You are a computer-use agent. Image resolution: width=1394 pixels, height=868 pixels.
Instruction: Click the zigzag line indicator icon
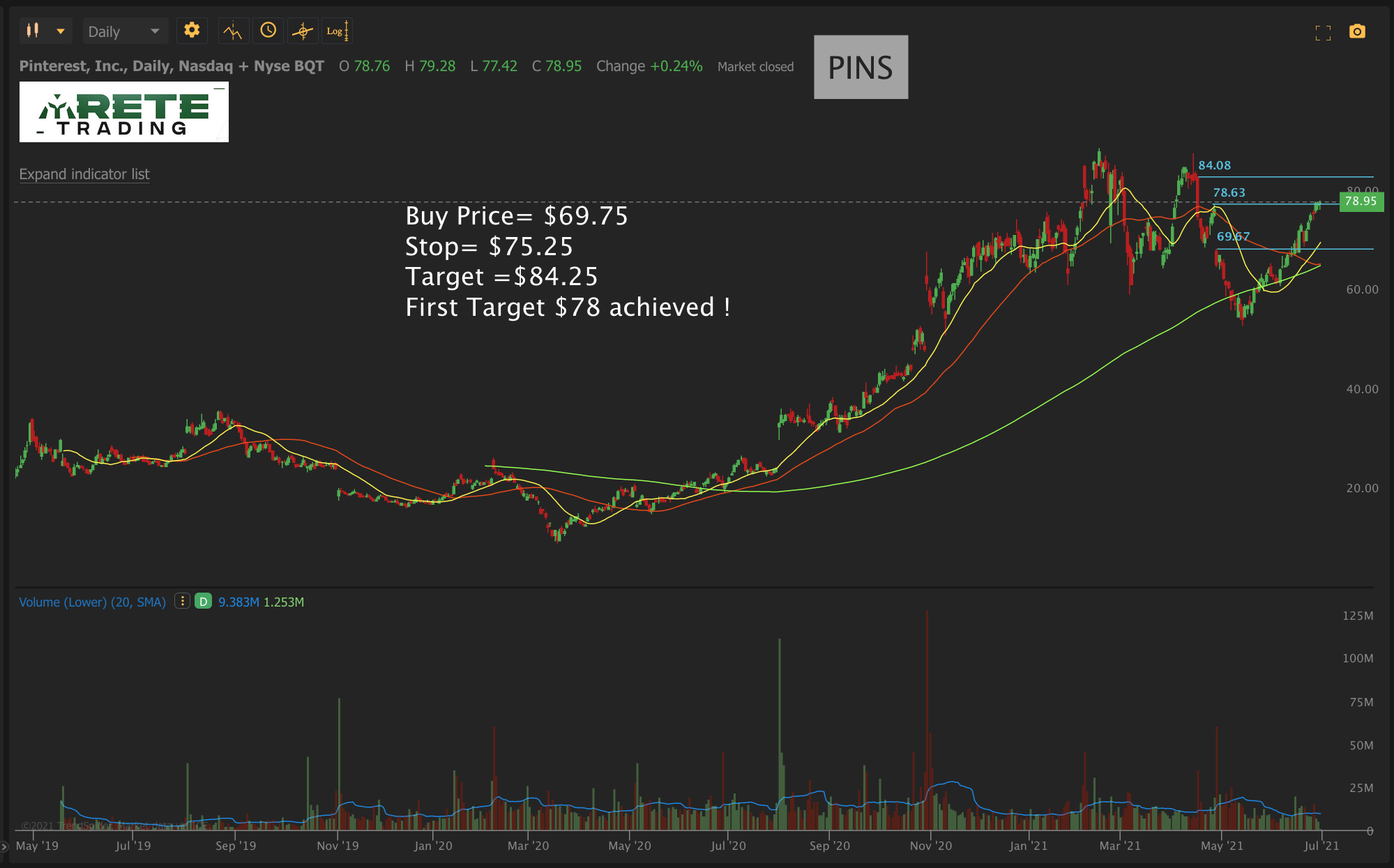click(233, 31)
